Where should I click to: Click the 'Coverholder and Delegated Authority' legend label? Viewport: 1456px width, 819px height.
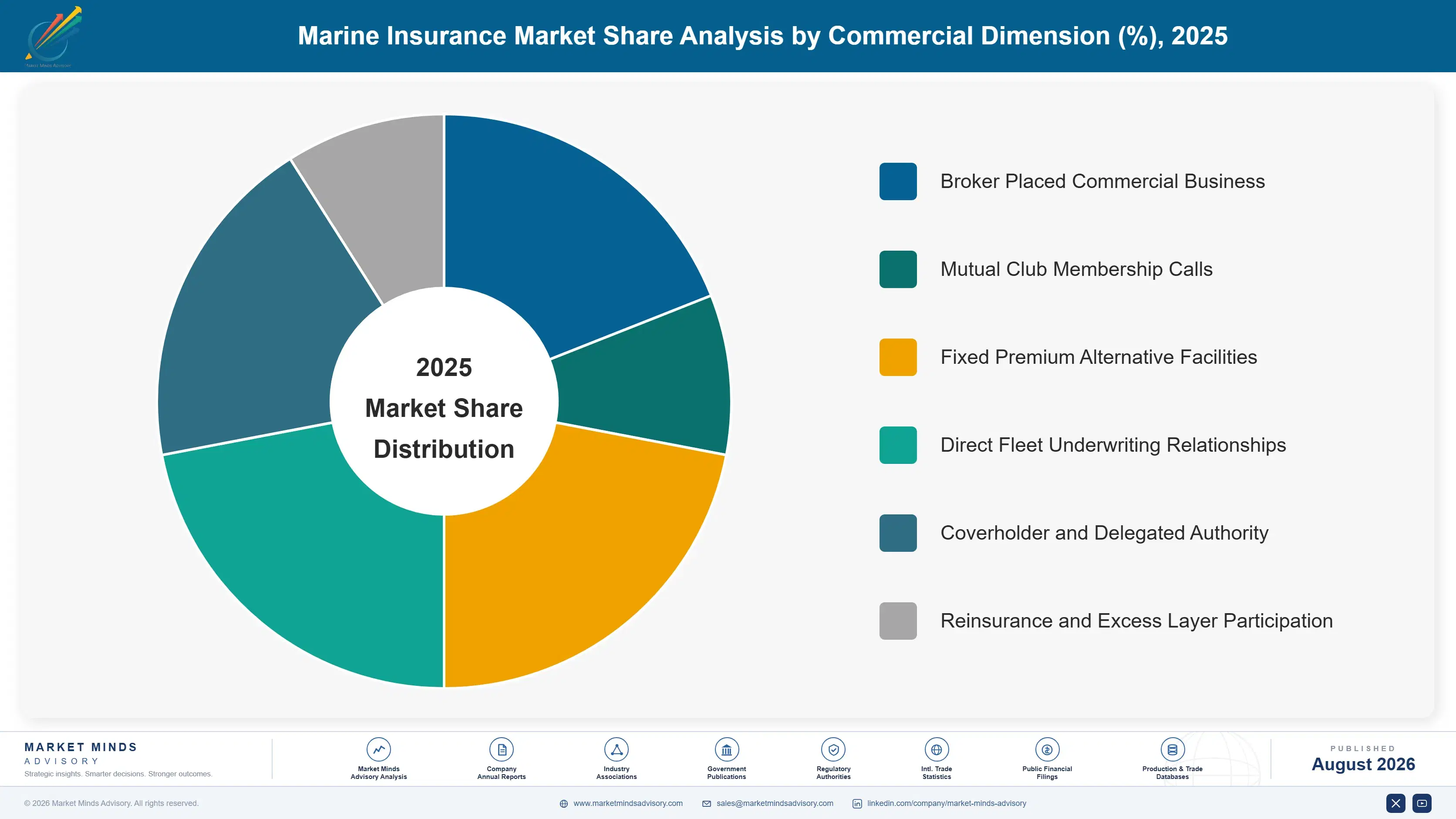pos(1105,533)
